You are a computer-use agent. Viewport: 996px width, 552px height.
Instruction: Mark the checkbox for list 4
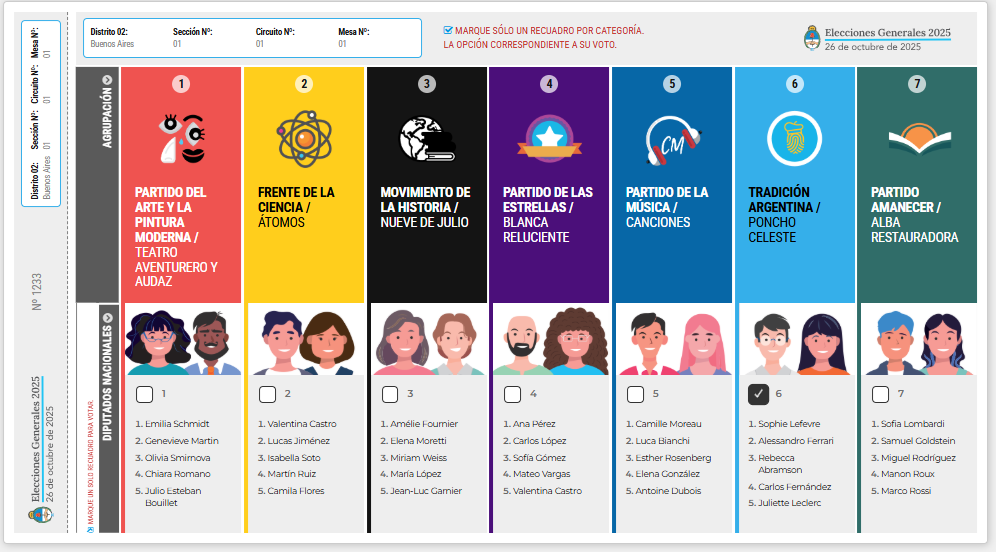[x=512, y=394]
